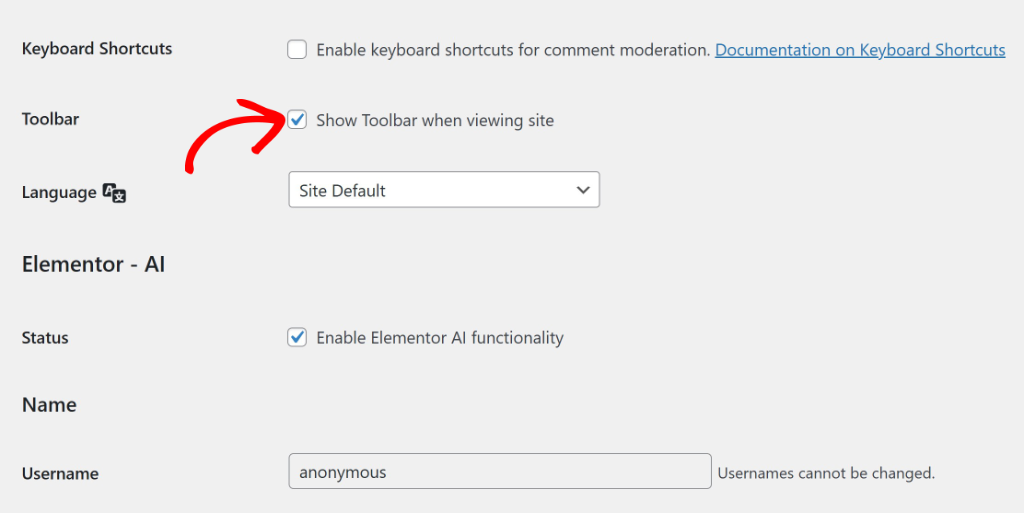1024x513 pixels.
Task: Click the "Show Toolbar when viewing site" label
Action: click(435, 121)
